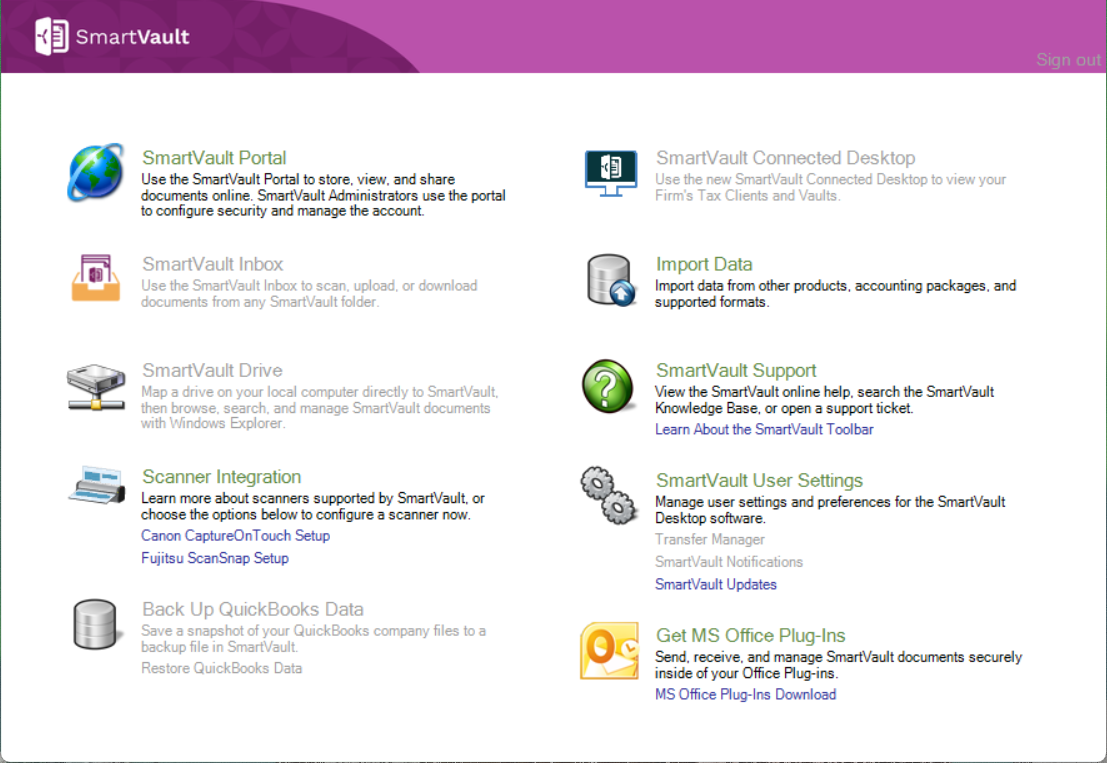Click the Back Up QuickBooks Data database icon
Viewport: 1107px width, 763px height.
coord(95,624)
